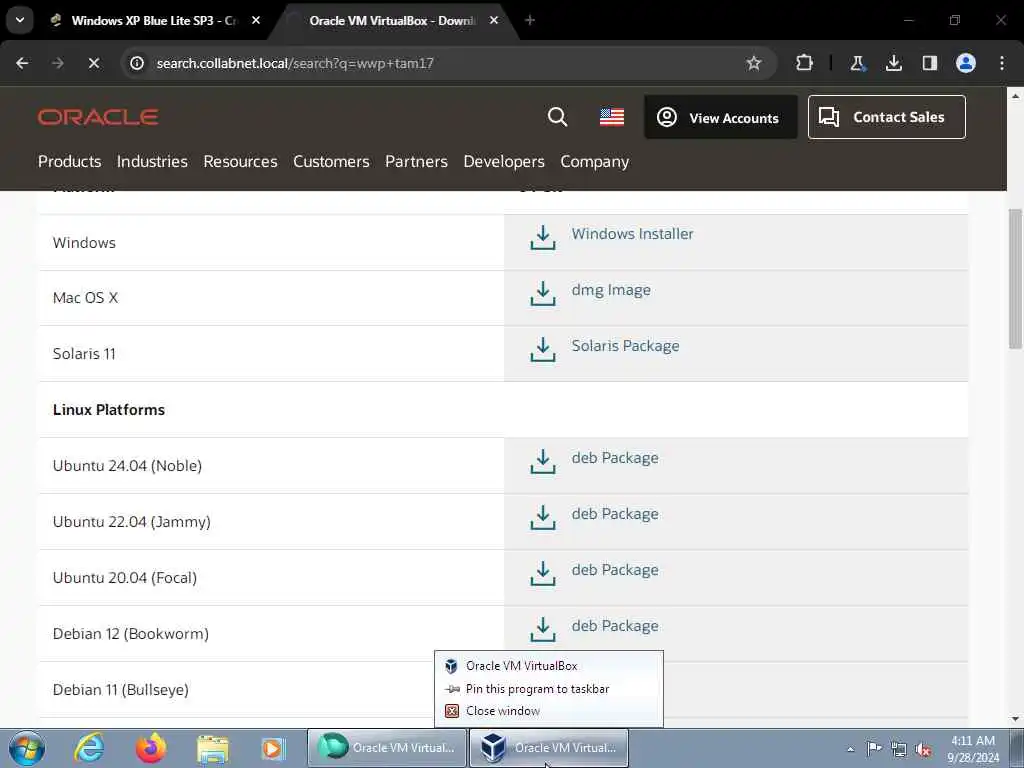Click scrollbar down arrow
Image resolution: width=1024 pixels, height=768 pixels.
1015,719
